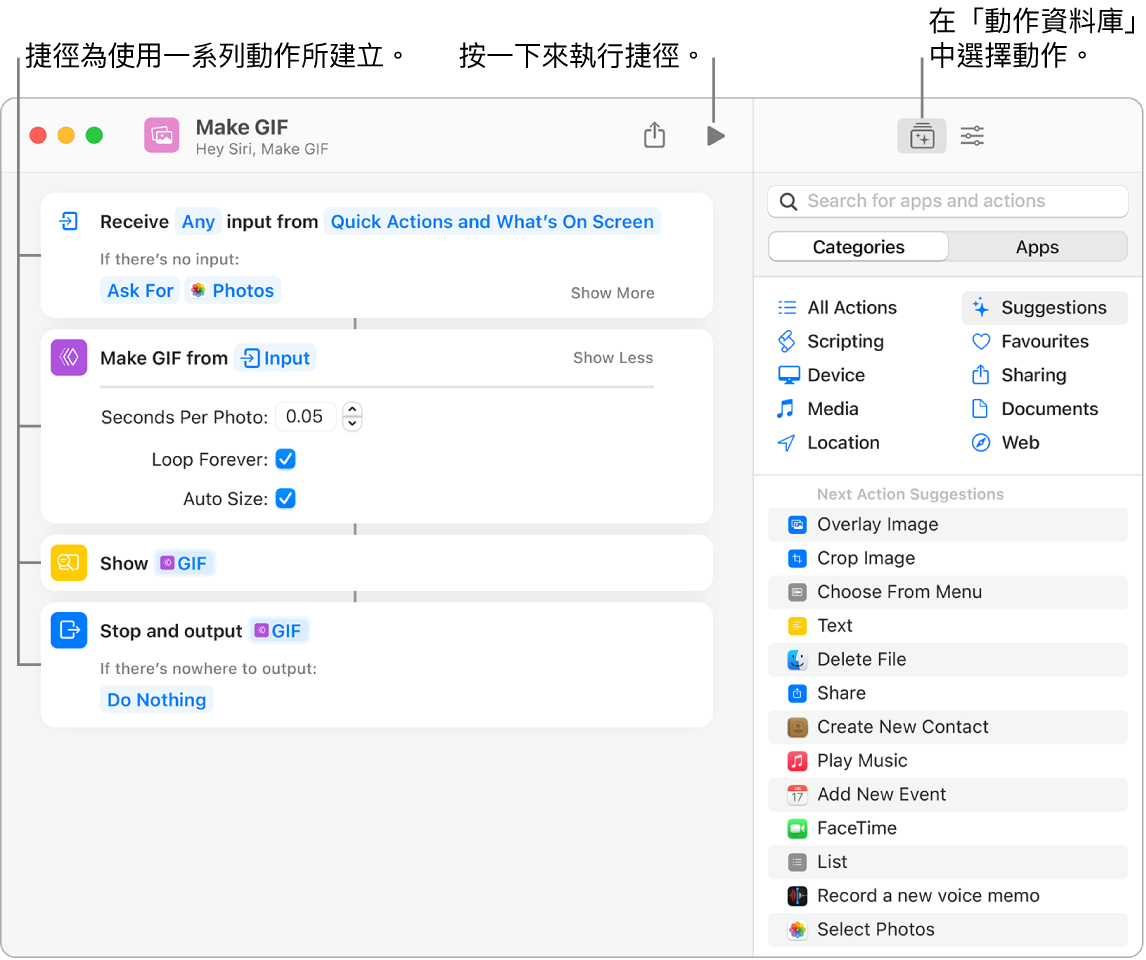
Task: Switch to the Apps tab
Action: (x=1037, y=246)
